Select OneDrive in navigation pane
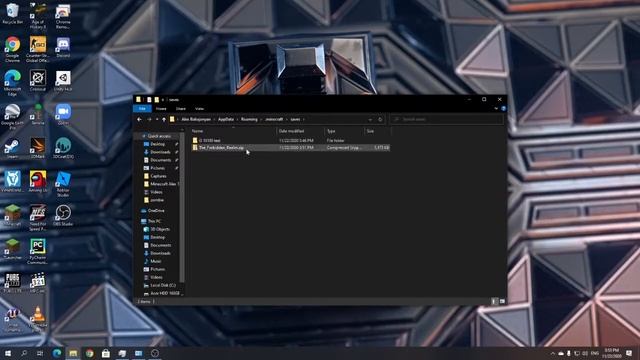The width and height of the screenshot is (640, 360). [x=153, y=211]
